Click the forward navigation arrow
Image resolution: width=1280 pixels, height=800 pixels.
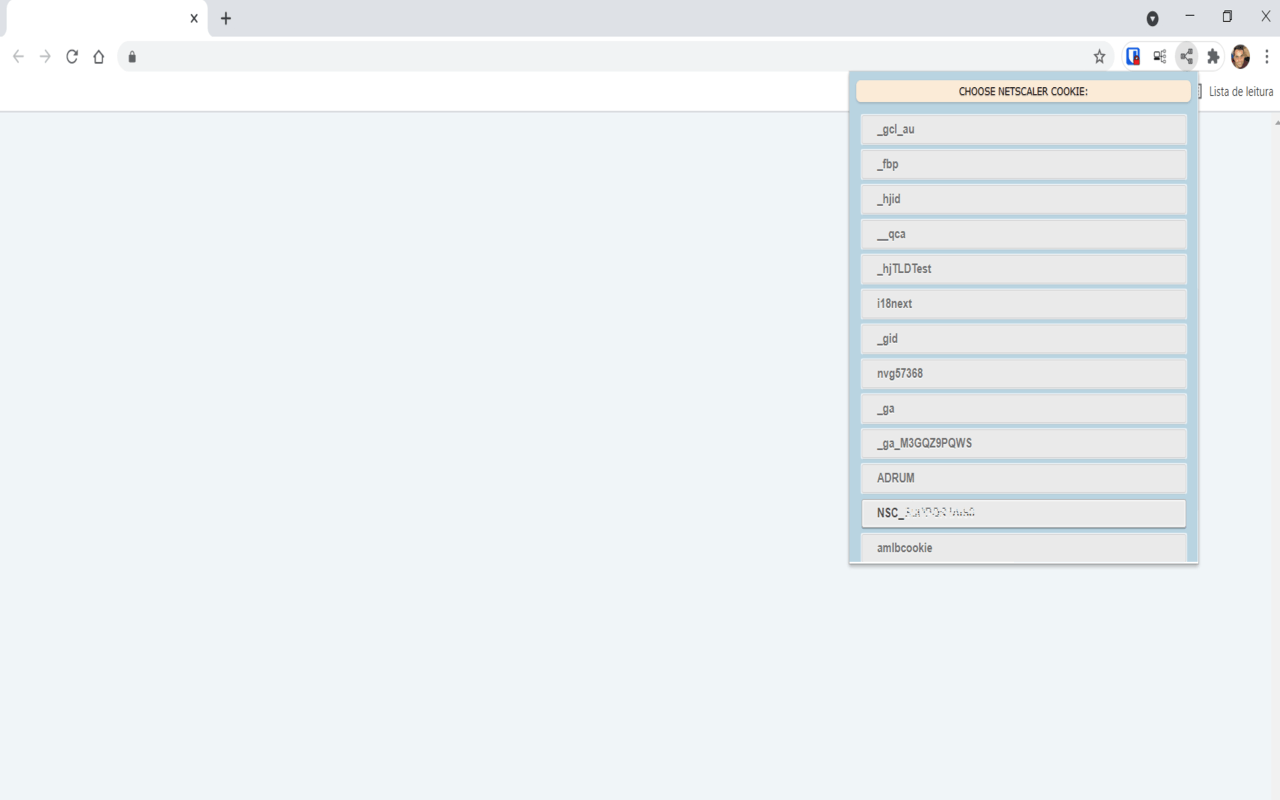coord(44,57)
